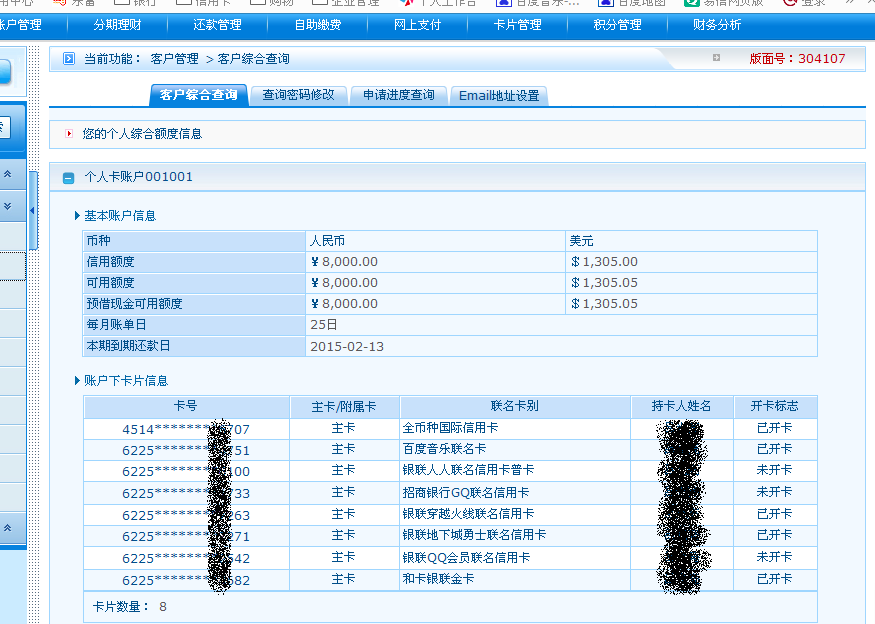Open the 卡片管理 menu
Screen dimensions: 875x624
click(517, 25)
